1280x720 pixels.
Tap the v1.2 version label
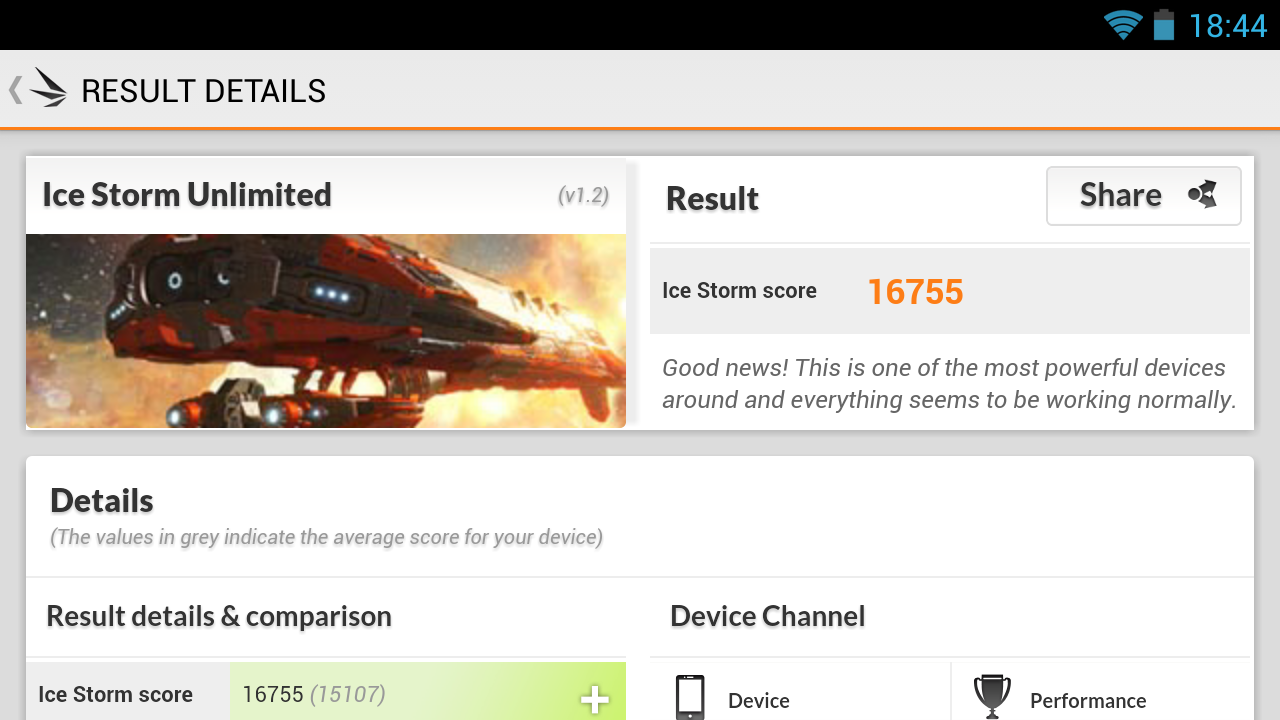[x=583, y=195]
